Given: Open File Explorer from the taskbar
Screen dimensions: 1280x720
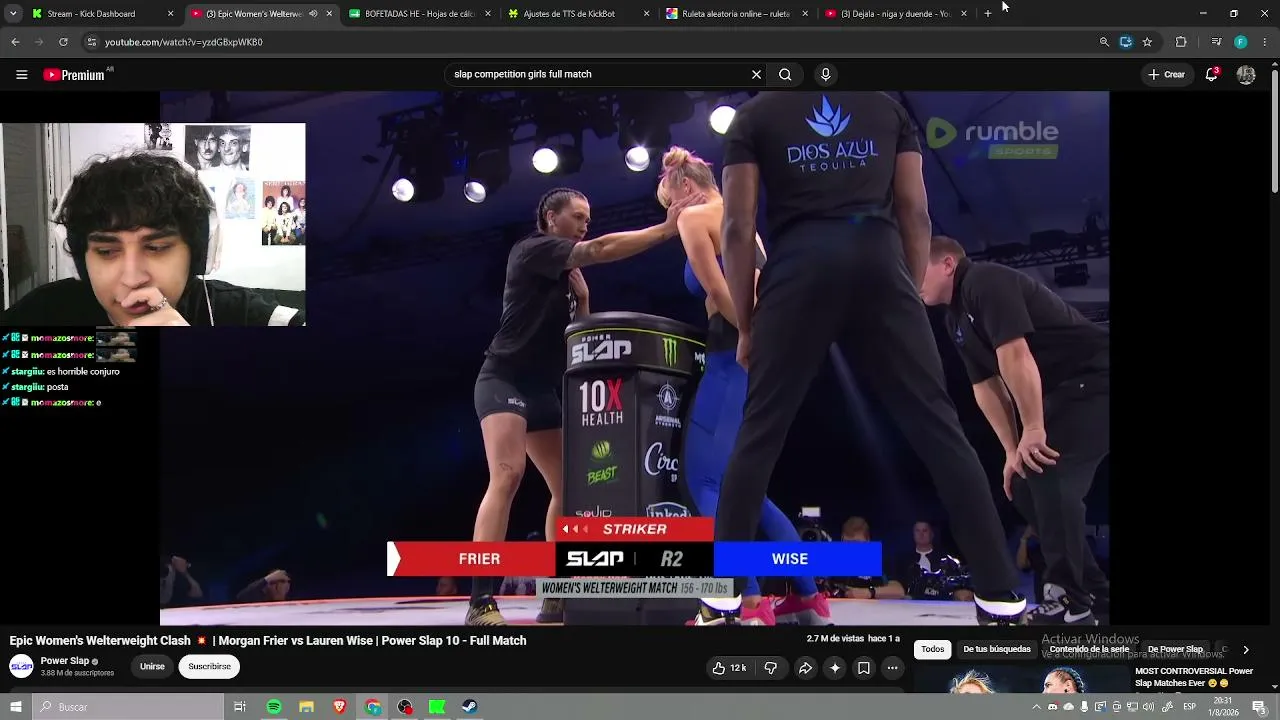Looking at the screenshot, I should tap(307, 707).
